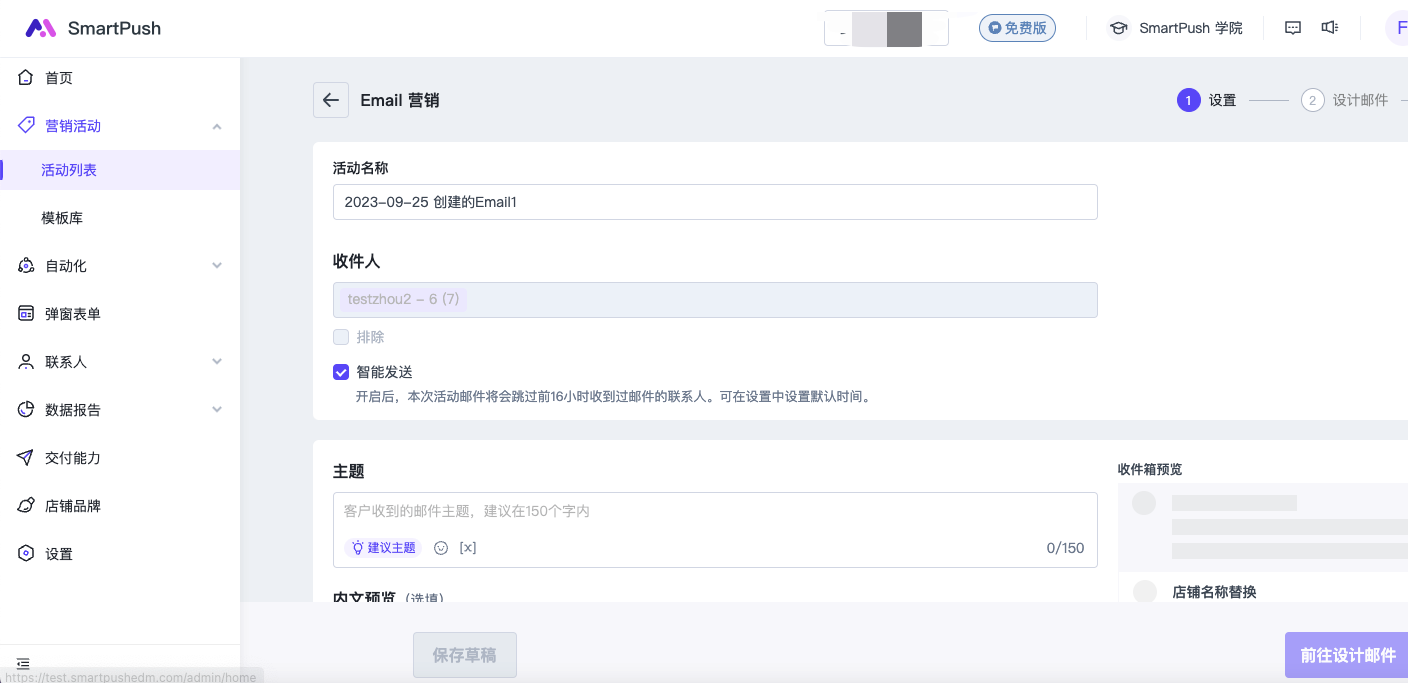Image resolution: width=1408 pixels, height=683 pixels.
Task: Expand the 联系人 sidebar menu
Action: coord(217,362)
